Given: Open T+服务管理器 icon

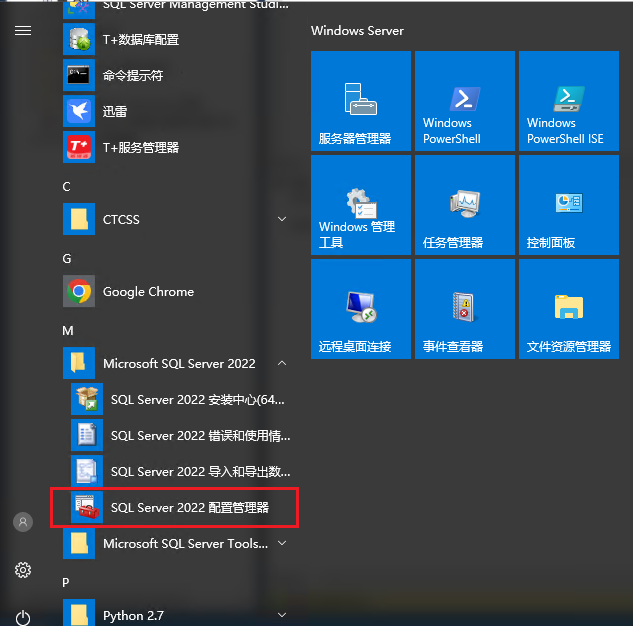Looking at the screenshot, I should tap(79, 147).
